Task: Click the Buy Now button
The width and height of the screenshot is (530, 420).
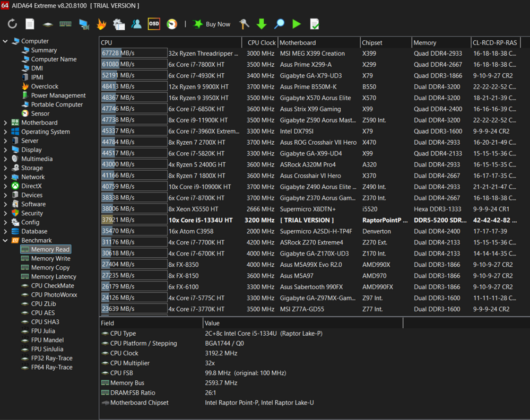Action: (x=212, y=24)
